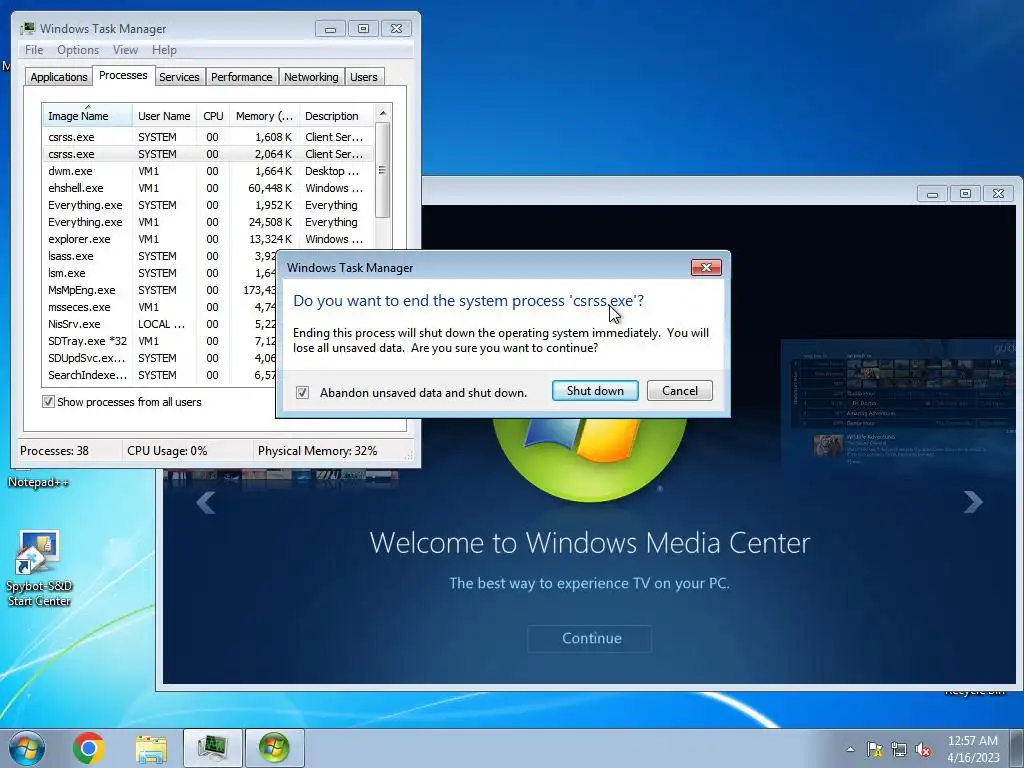Close the end-process confirmation dialog
Screen dimensions: 1024x768
pyautogui.click(x=706, y=267)
